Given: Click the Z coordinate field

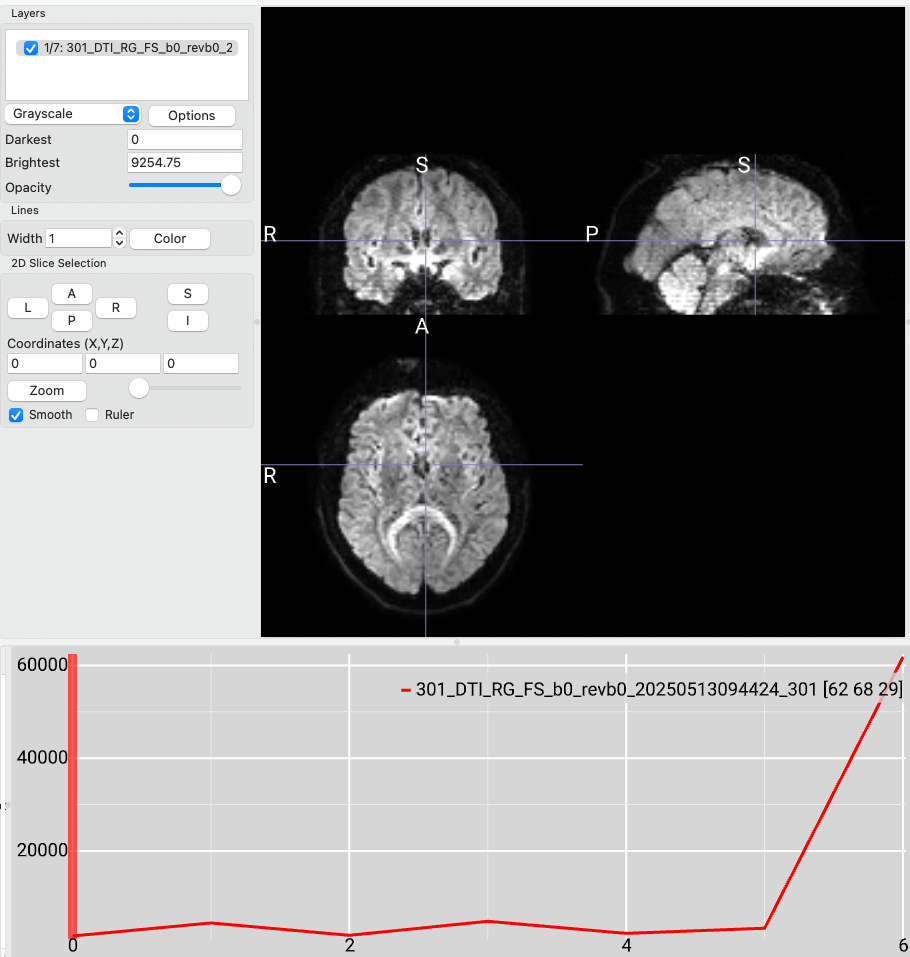Looking at the screenshot, I should tap(201, 364).
